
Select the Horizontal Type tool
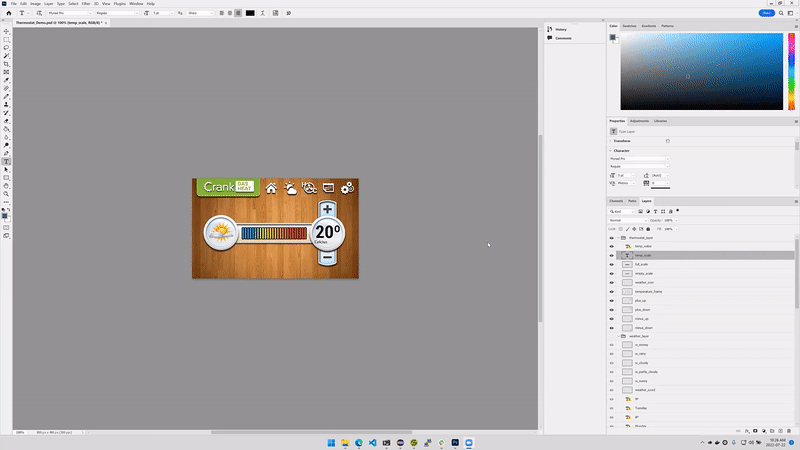coord(6,162)
